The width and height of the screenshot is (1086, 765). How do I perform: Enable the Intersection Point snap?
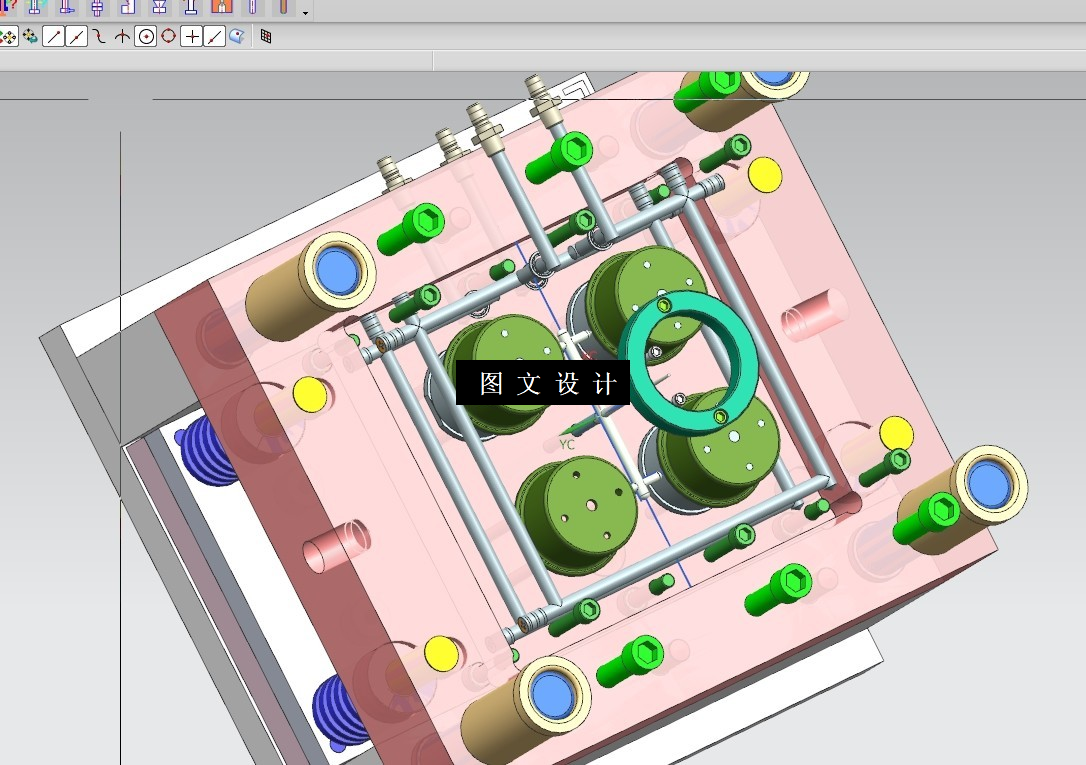pos(122,36)
